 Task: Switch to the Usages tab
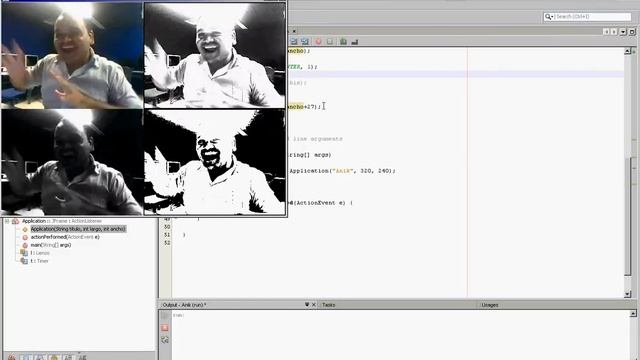tap(489, 305)
